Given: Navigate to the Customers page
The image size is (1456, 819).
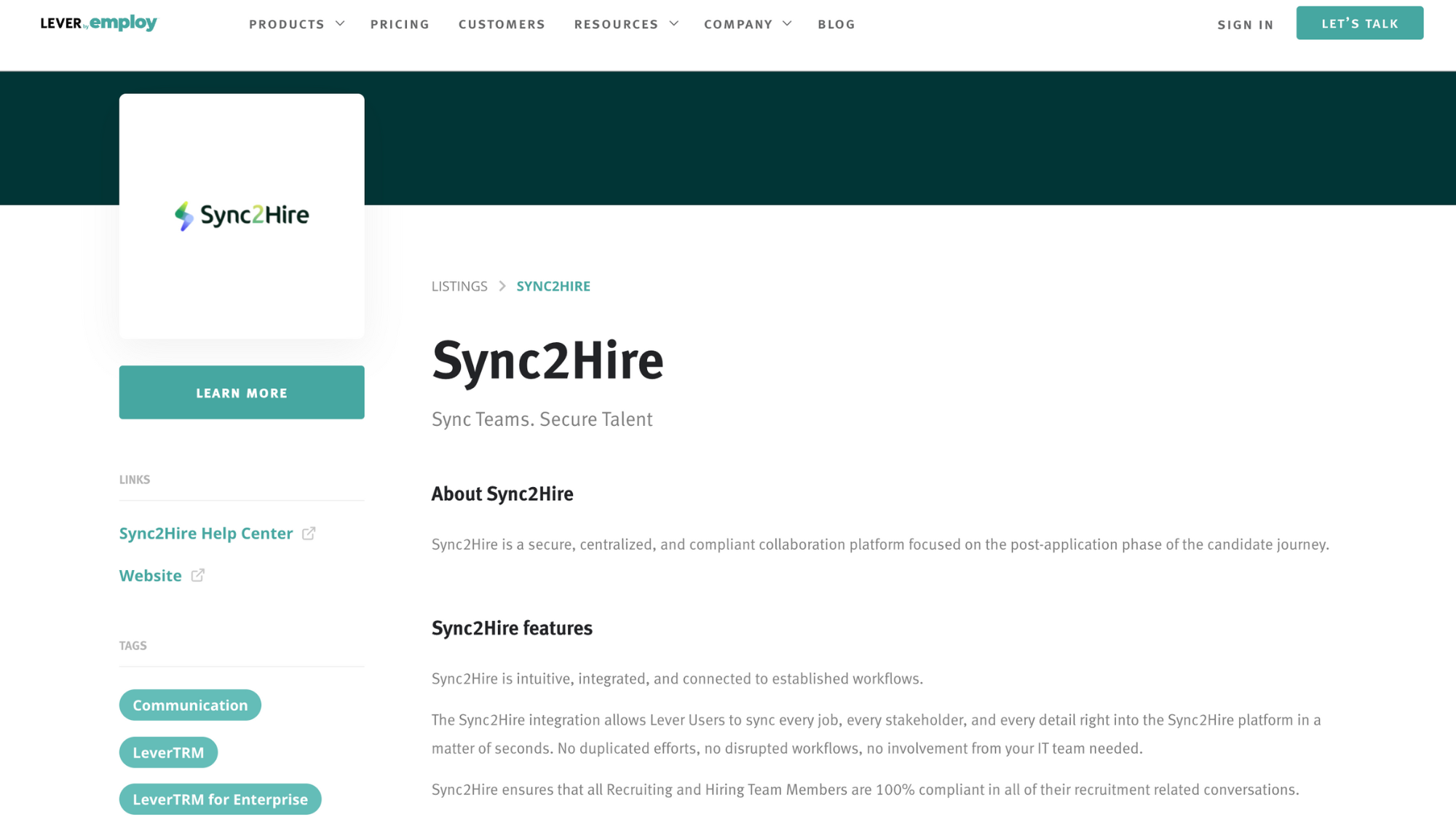Looking at the screenshot, I should [x=502, y=24].
